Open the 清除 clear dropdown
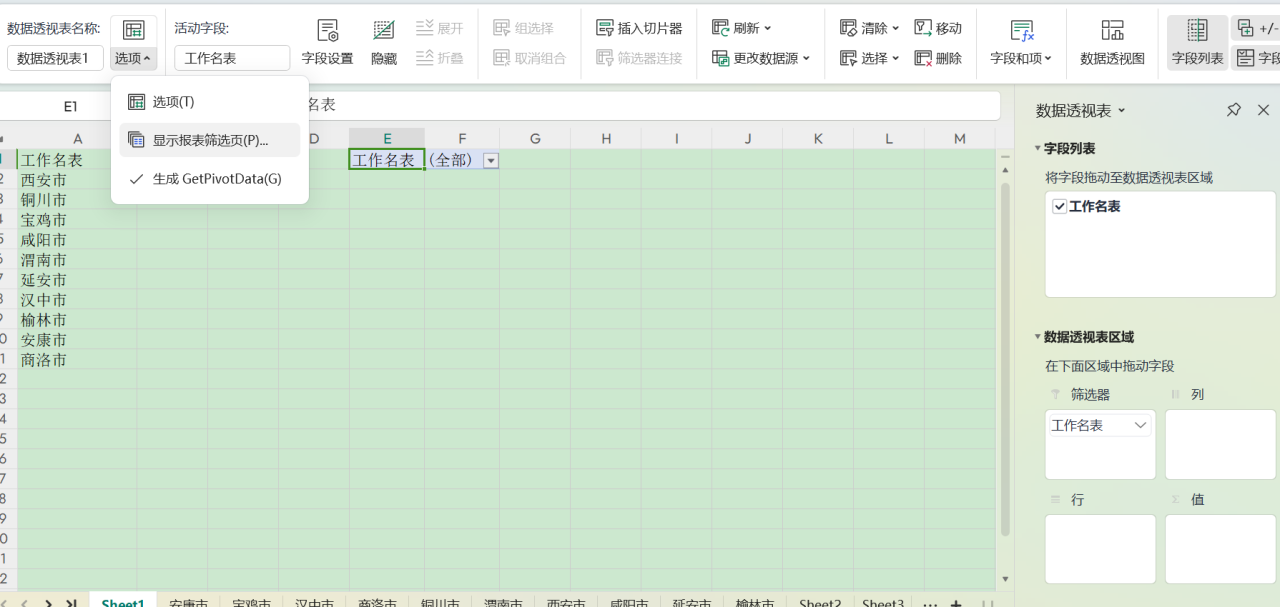 870,28
